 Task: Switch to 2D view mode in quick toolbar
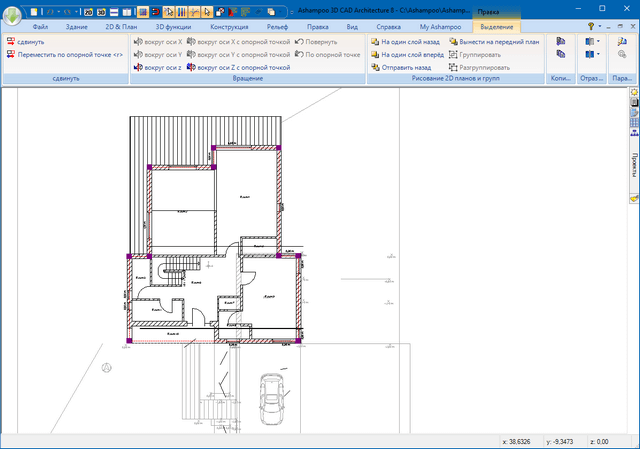(x=89, y=10)
